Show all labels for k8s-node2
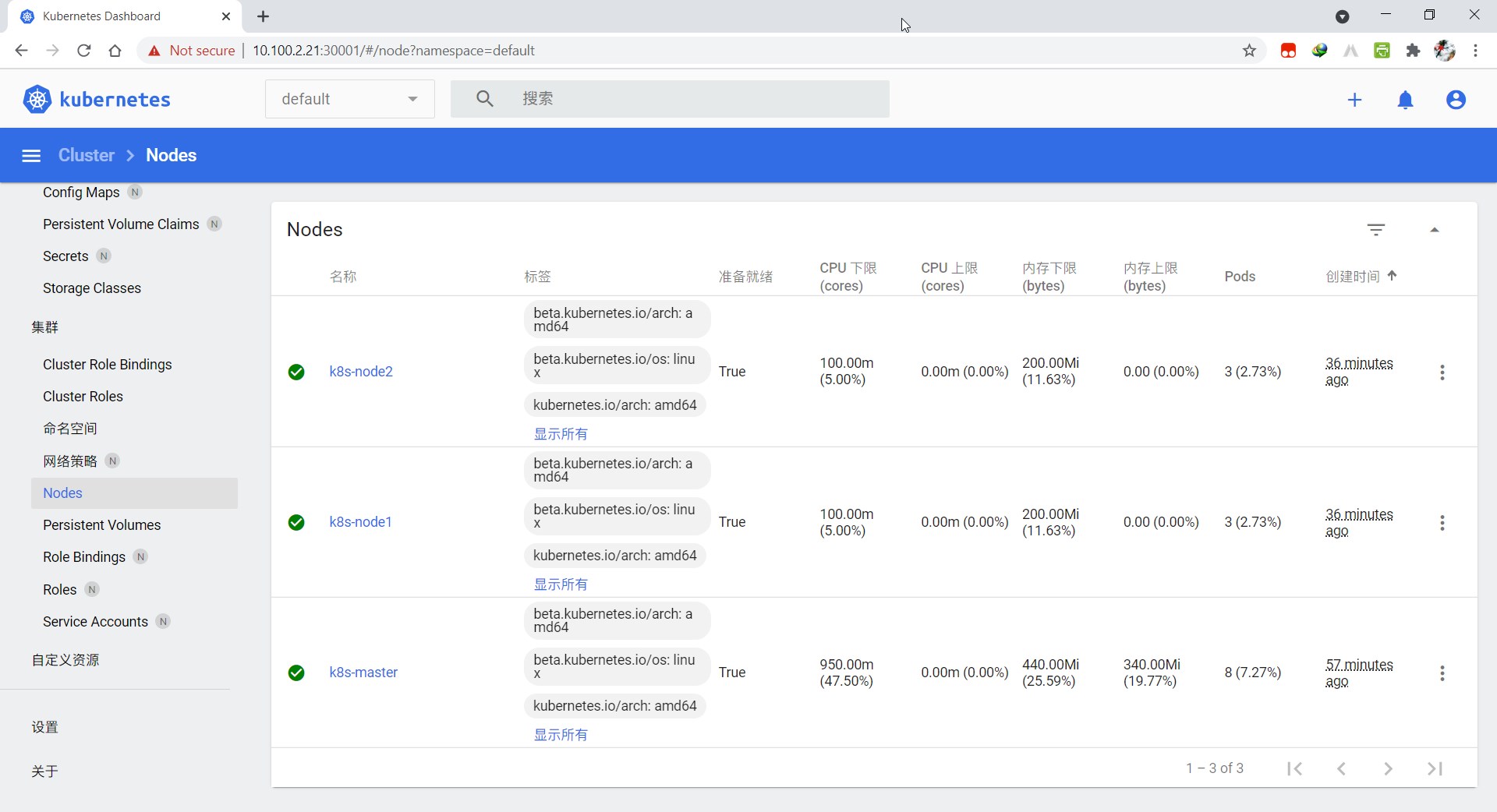 pos(561,434)
